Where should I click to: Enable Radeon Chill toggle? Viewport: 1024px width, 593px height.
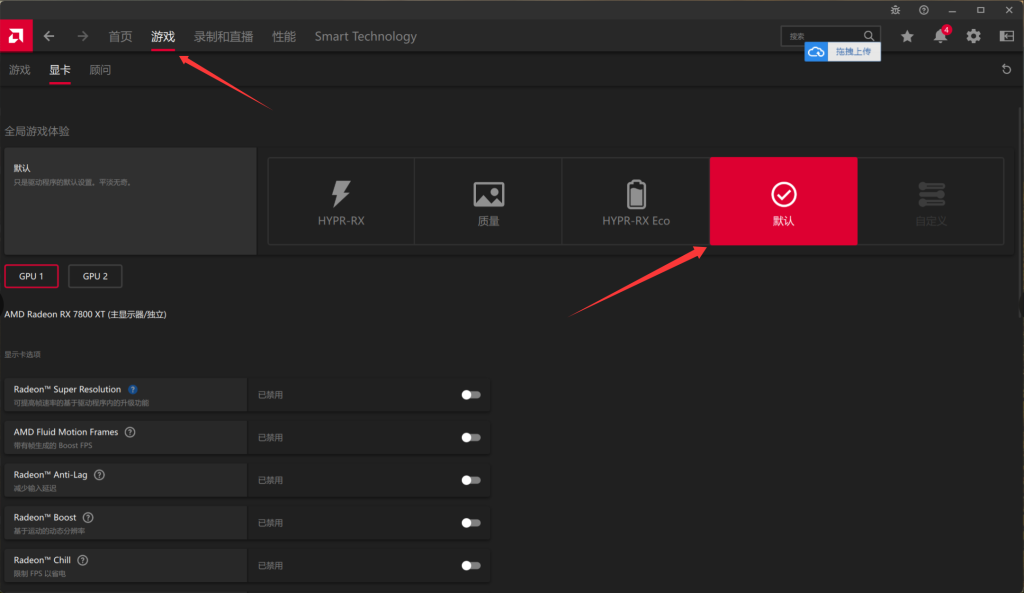[x=471, y=566]
